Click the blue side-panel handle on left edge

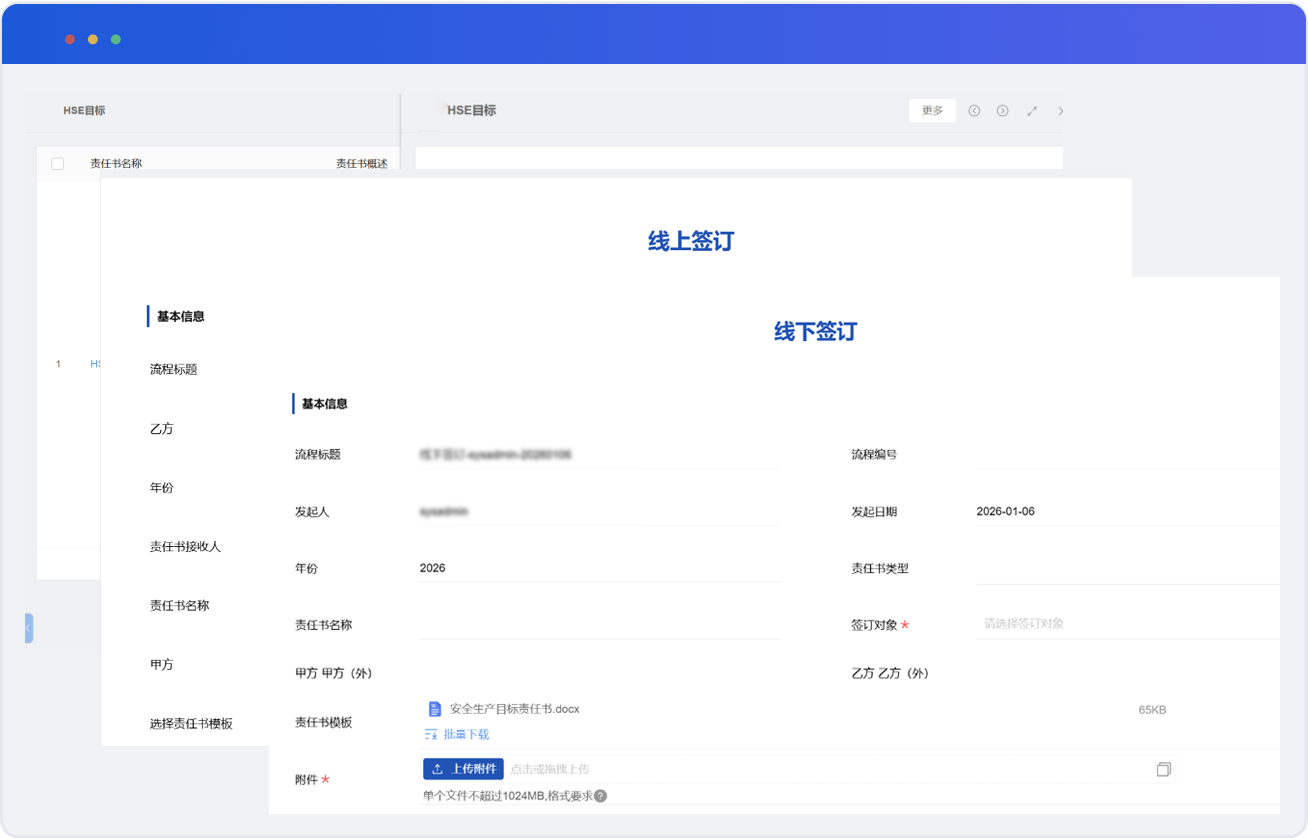[29, 628]
